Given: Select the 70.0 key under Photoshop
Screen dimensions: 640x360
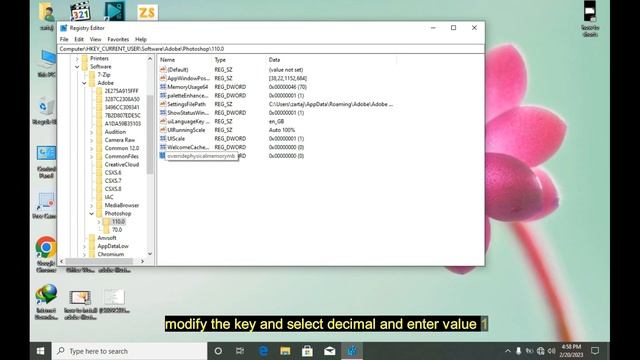Looking at the screenshot, I should [117, 230].
